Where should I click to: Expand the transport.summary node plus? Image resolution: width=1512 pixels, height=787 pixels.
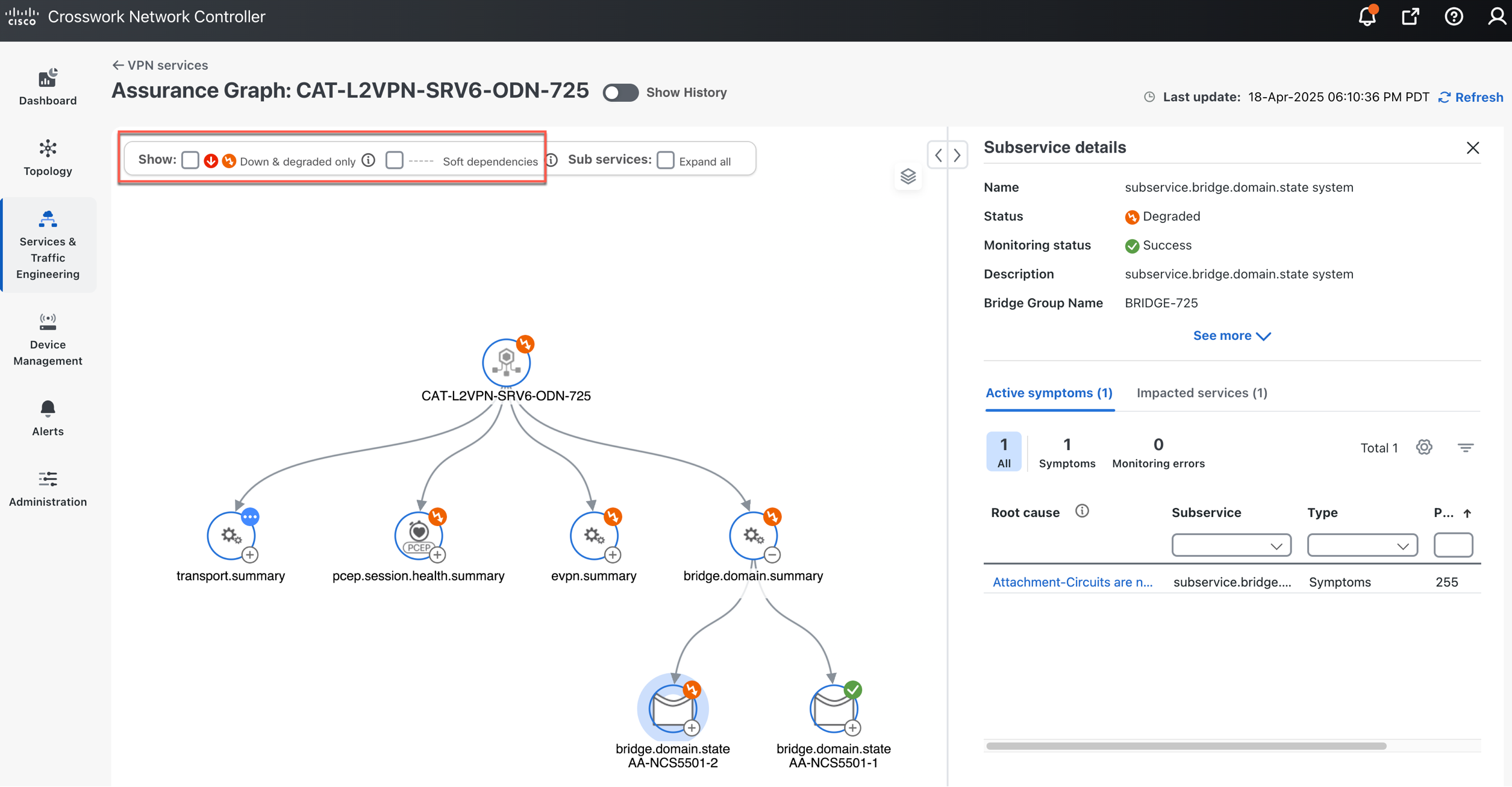(250, 554)
